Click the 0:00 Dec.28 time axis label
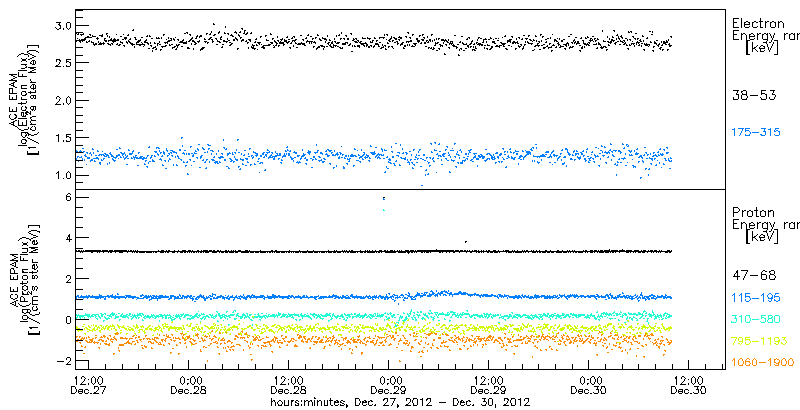 pos(189,385)
